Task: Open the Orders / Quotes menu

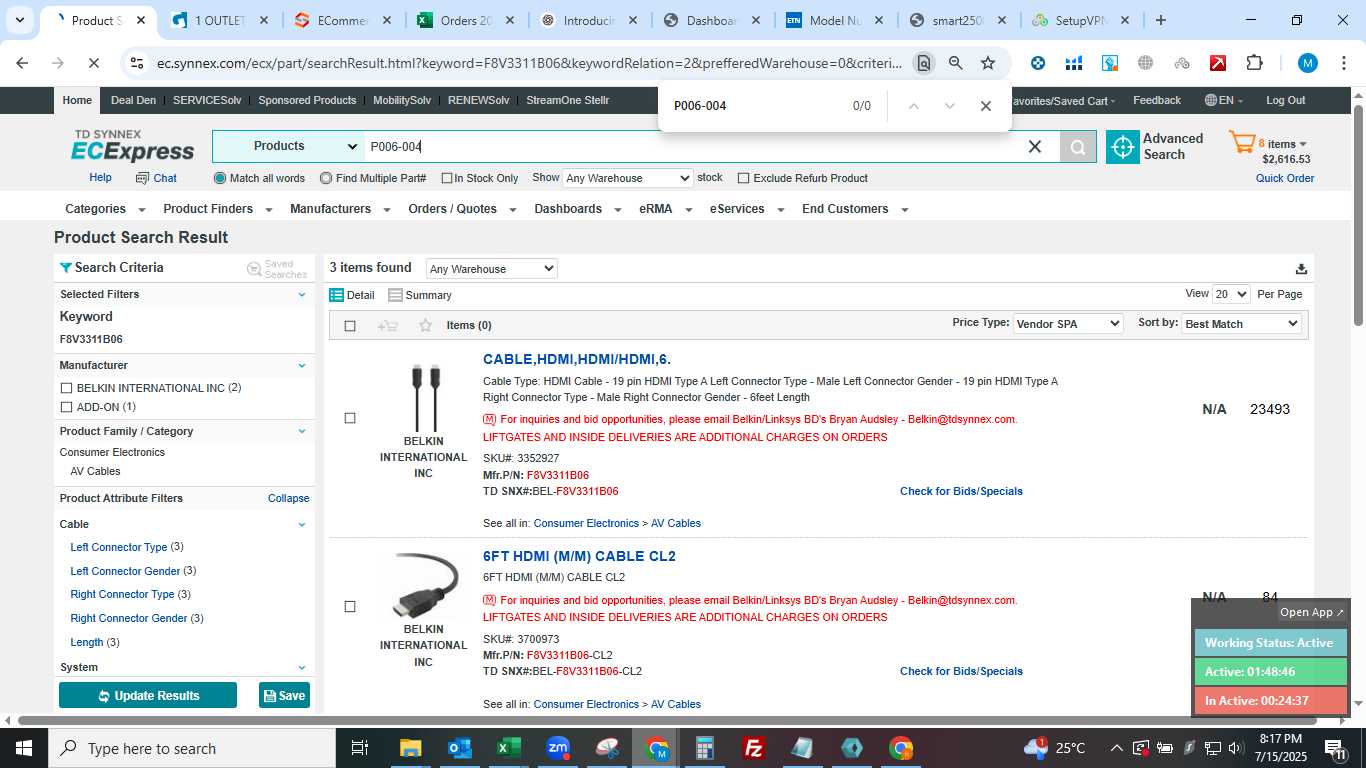Action: click(462, 209)
